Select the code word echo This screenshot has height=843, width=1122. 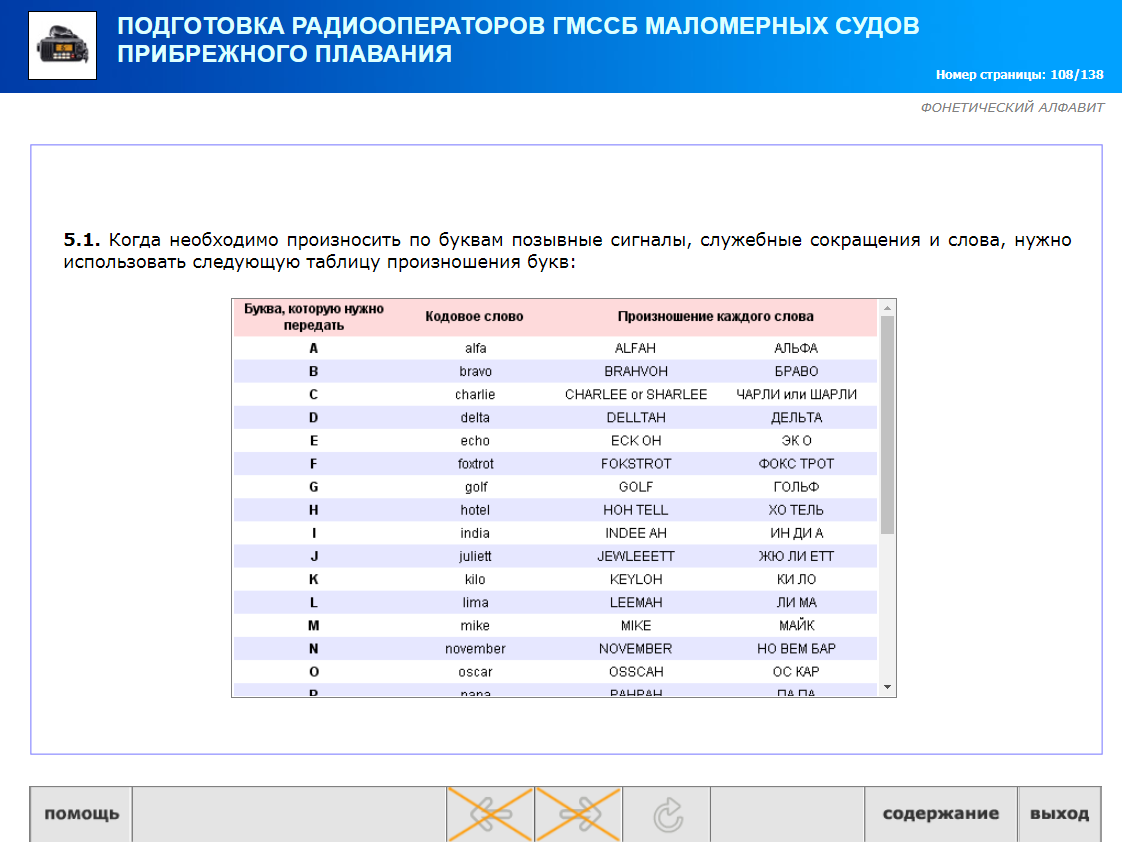475,441
